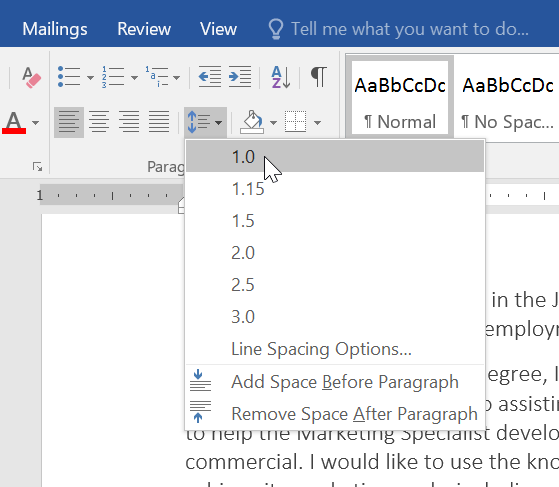Click the Borders icon
This screenshot has height=487, width=559.
pyautogui.click(x=295, y=122)
